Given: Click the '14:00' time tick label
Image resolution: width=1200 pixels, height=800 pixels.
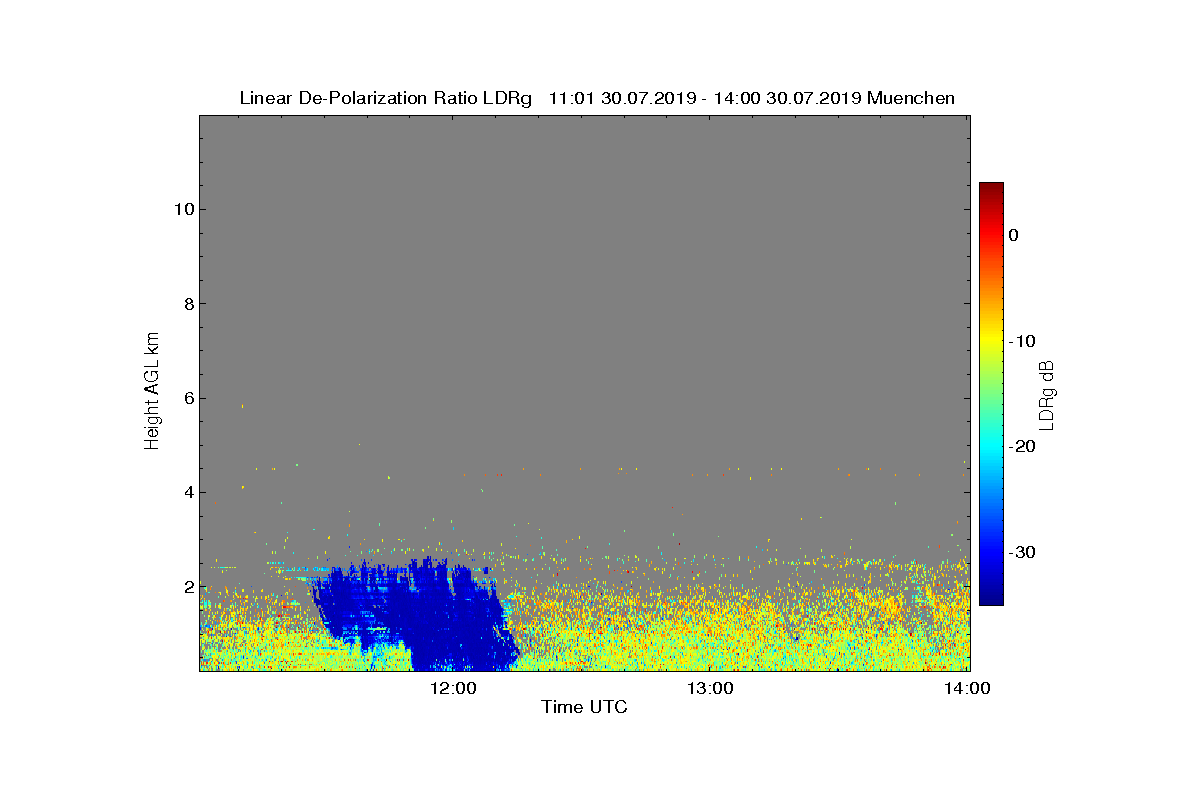Looking at the screenshot, I should tap(968, 688).
